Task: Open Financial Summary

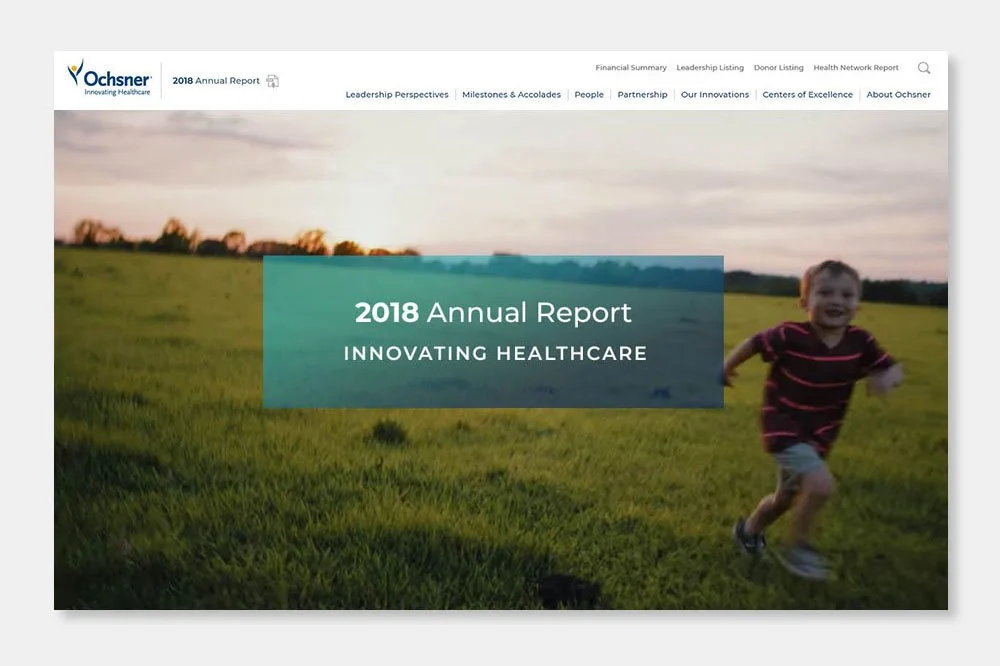Action: tap(630, 67)
